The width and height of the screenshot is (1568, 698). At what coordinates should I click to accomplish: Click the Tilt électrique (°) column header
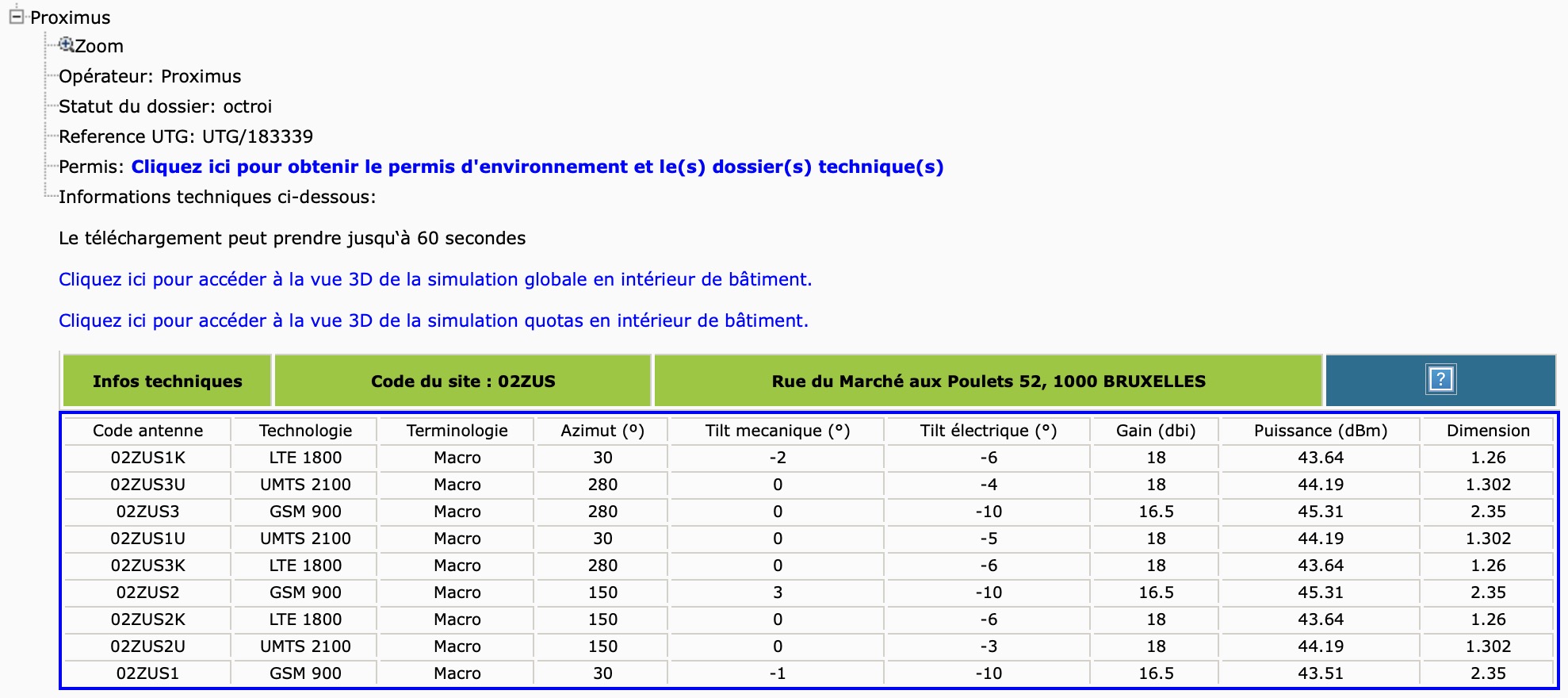pos(989,431)
